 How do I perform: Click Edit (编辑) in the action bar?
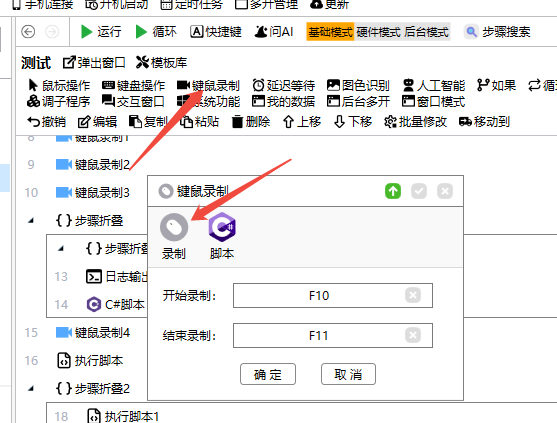(x=98, y=122)
